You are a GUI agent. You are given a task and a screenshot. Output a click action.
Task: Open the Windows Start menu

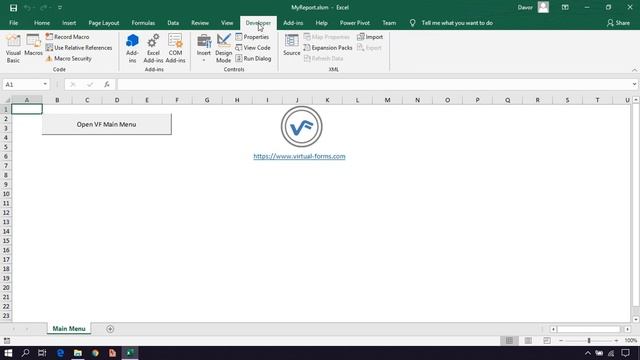tap(8, 353)
